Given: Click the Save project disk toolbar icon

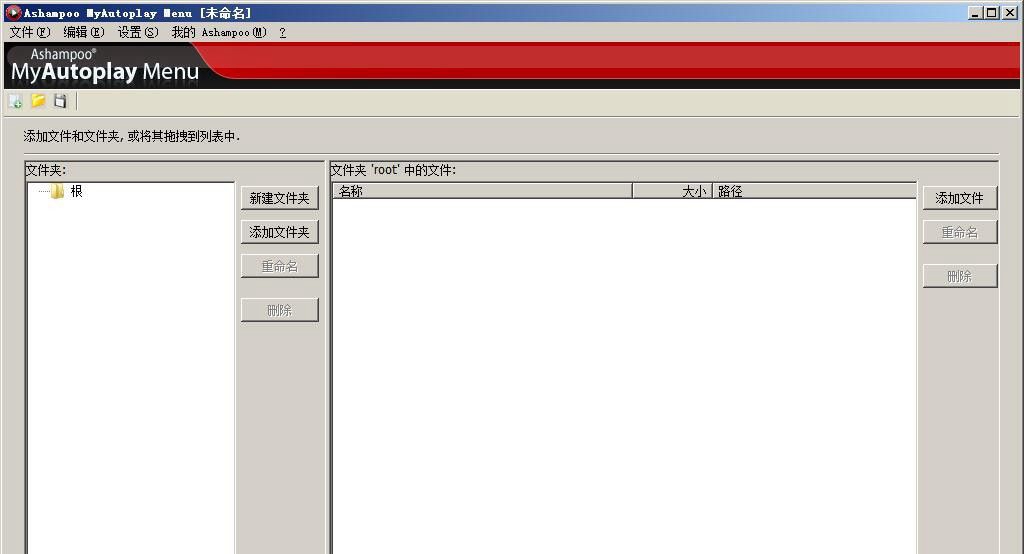Looking at the screenshot, I should coord(60,101).
